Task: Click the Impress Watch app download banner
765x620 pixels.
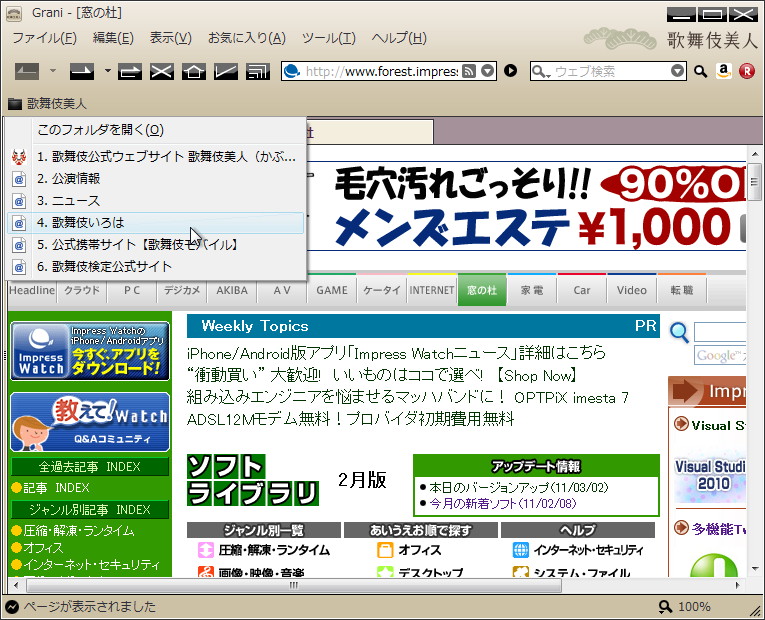Action: [90, 351]
